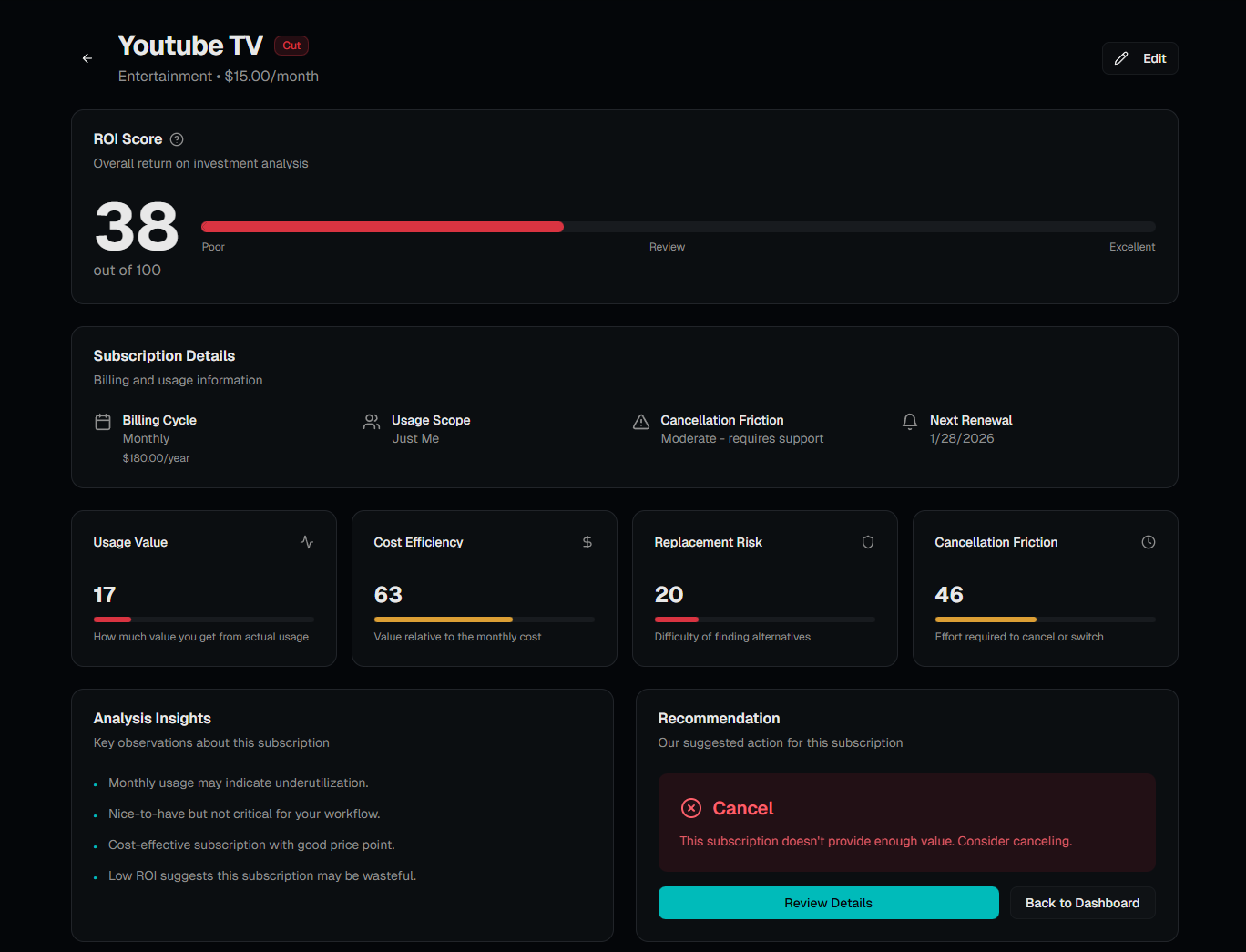1246x952 pixels.
Task: Open Review Details
Action: 828,903
